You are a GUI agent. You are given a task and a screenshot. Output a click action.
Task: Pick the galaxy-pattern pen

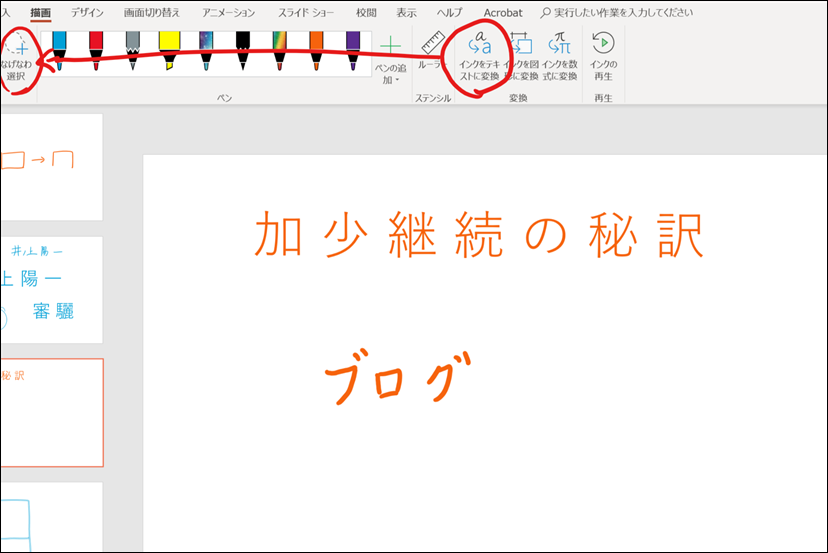pos(206,51)
